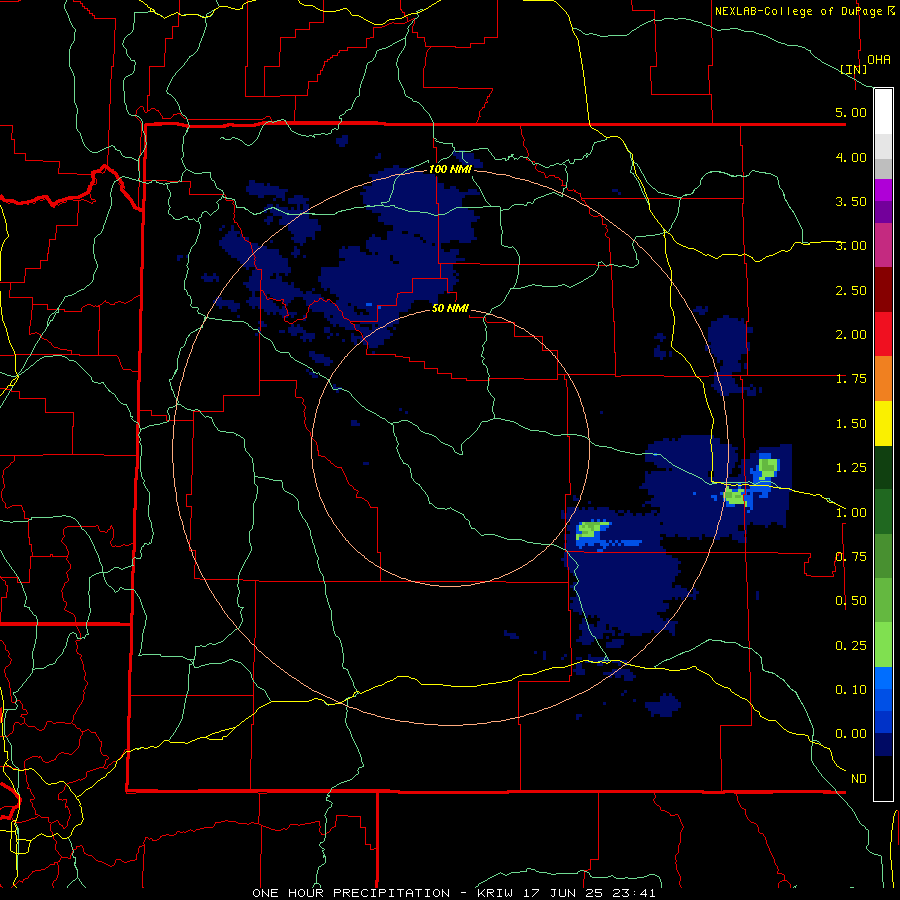Click the 1.00 legend value
Viewport: 900px width, 900px height.
coord(851,513)
